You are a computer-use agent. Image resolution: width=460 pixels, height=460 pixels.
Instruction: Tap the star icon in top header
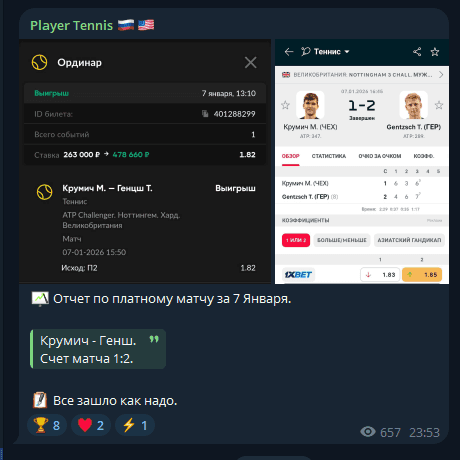tap(435, 52)
